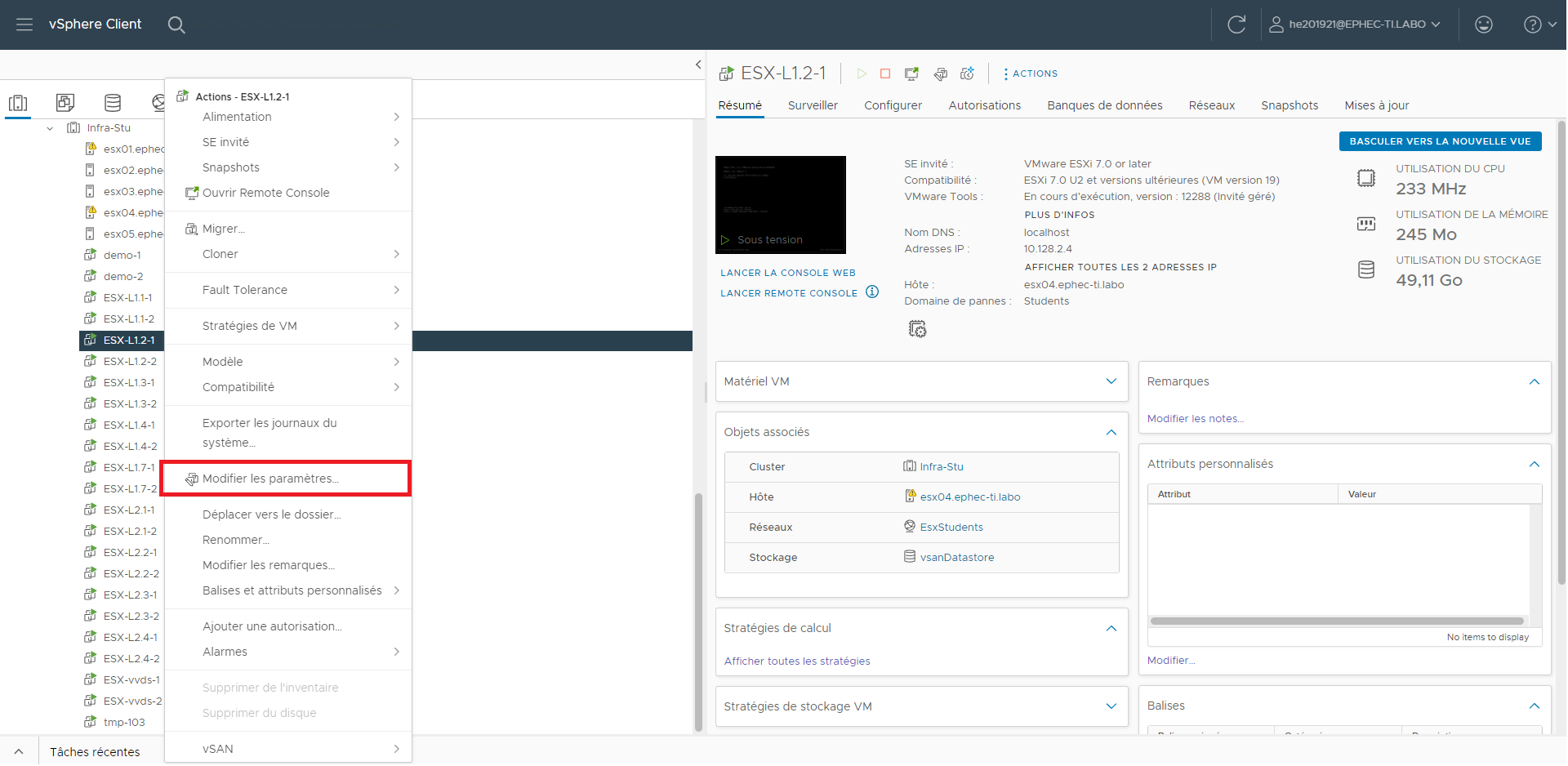Click the datastore icon beside vsanDatastore
This screenshot has height=766, width=1568.
click(x=910, y=557)
